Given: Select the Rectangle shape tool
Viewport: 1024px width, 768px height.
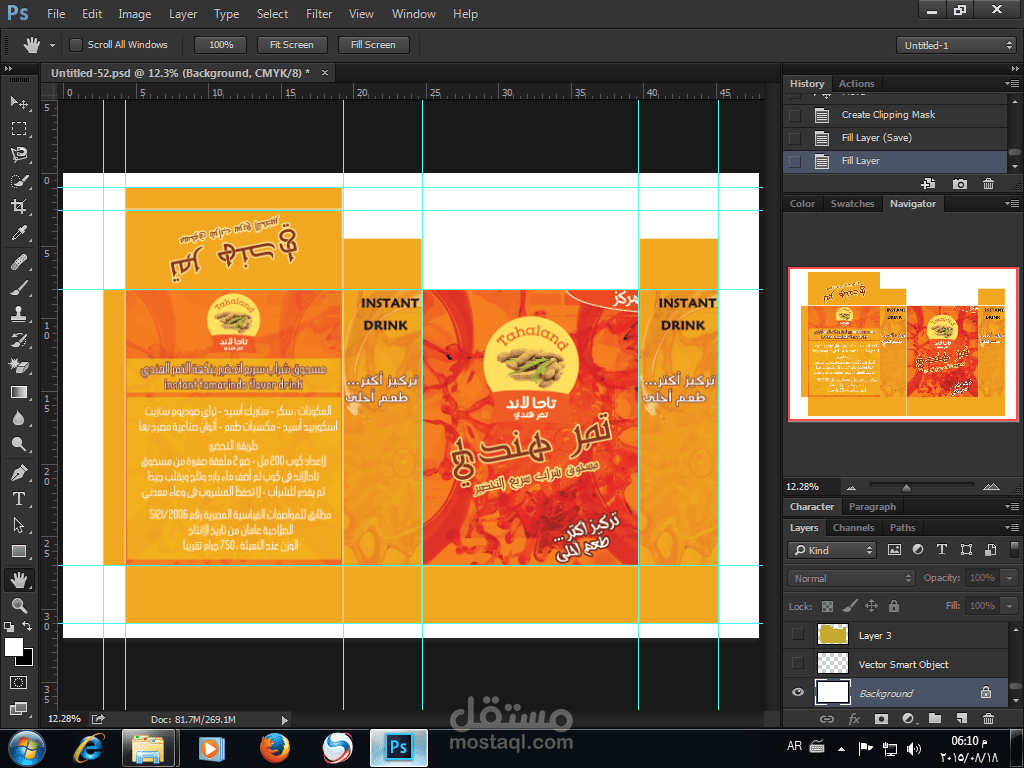Looking at the screenshot, I should 19,551.
